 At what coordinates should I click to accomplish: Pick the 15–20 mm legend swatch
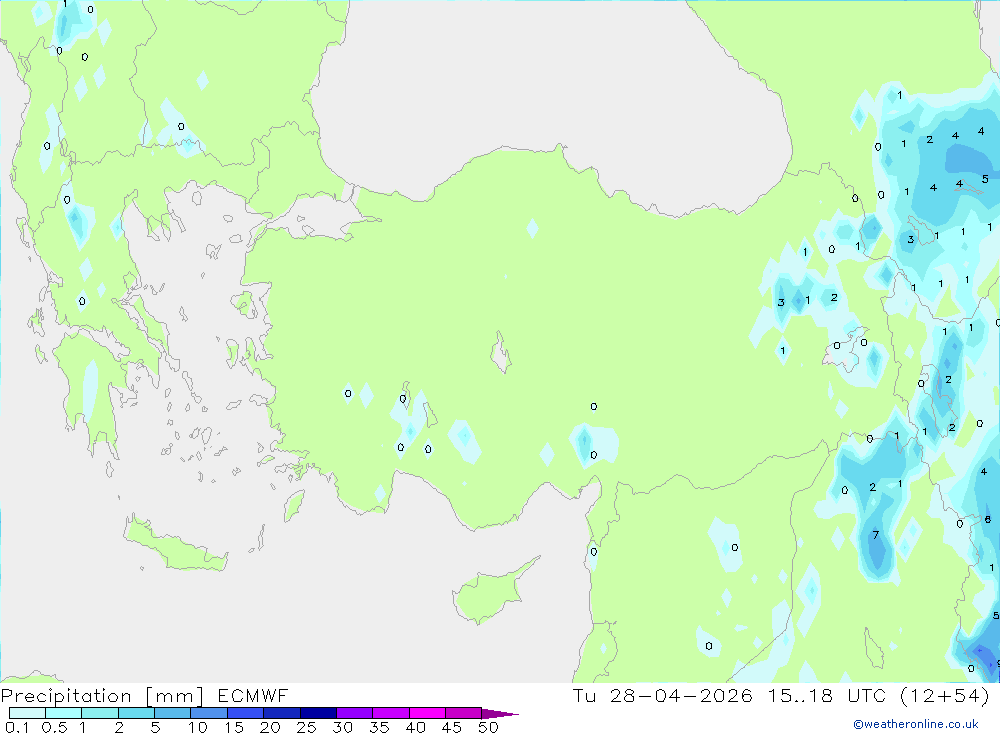[245, 713]
